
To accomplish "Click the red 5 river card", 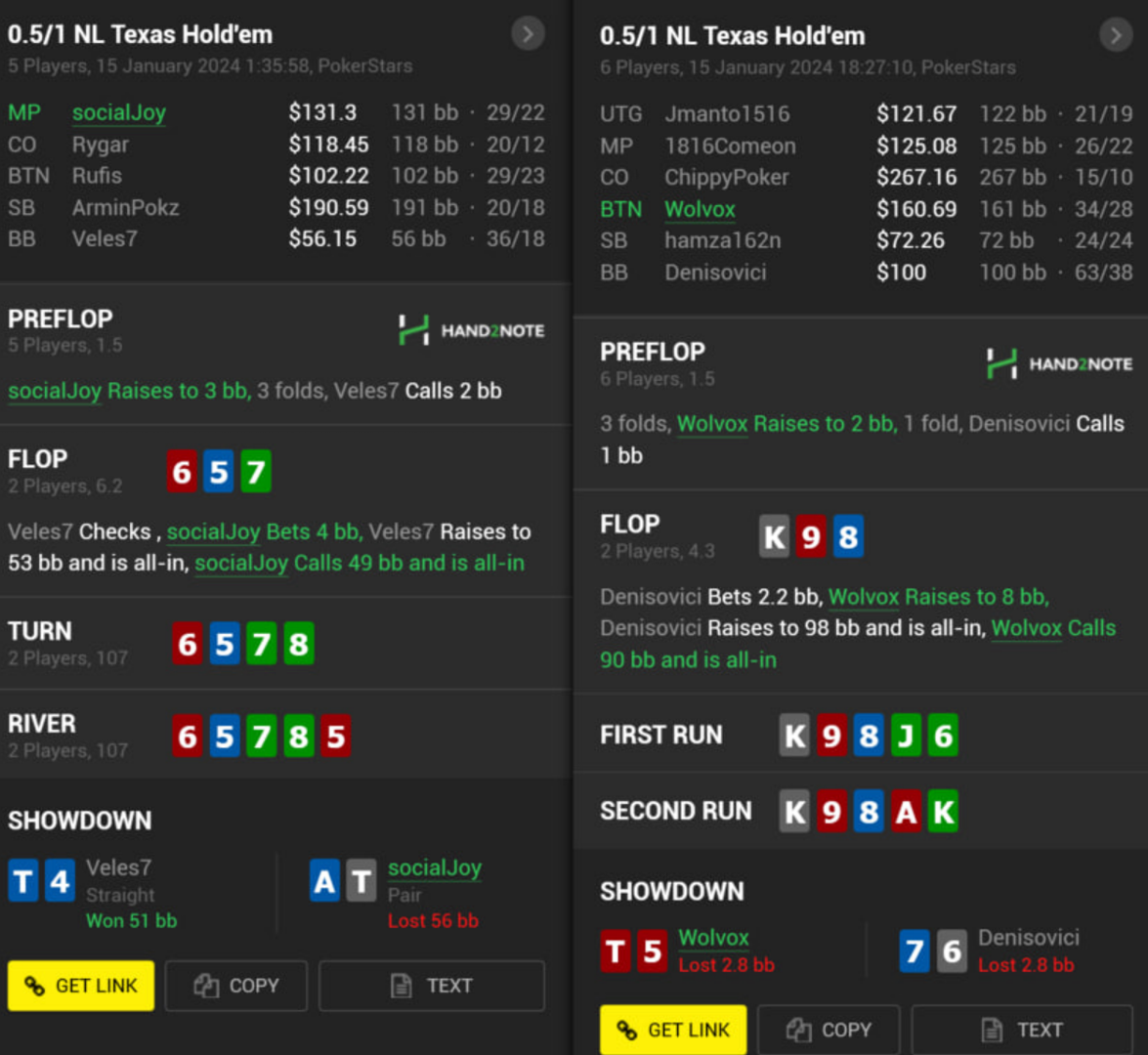I will (x=335, y=737).
